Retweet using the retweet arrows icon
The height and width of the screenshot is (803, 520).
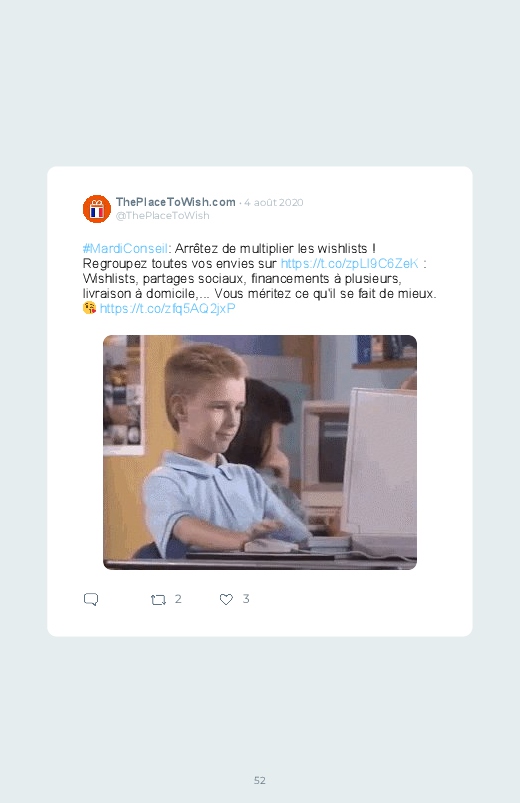tap(158, 599)
